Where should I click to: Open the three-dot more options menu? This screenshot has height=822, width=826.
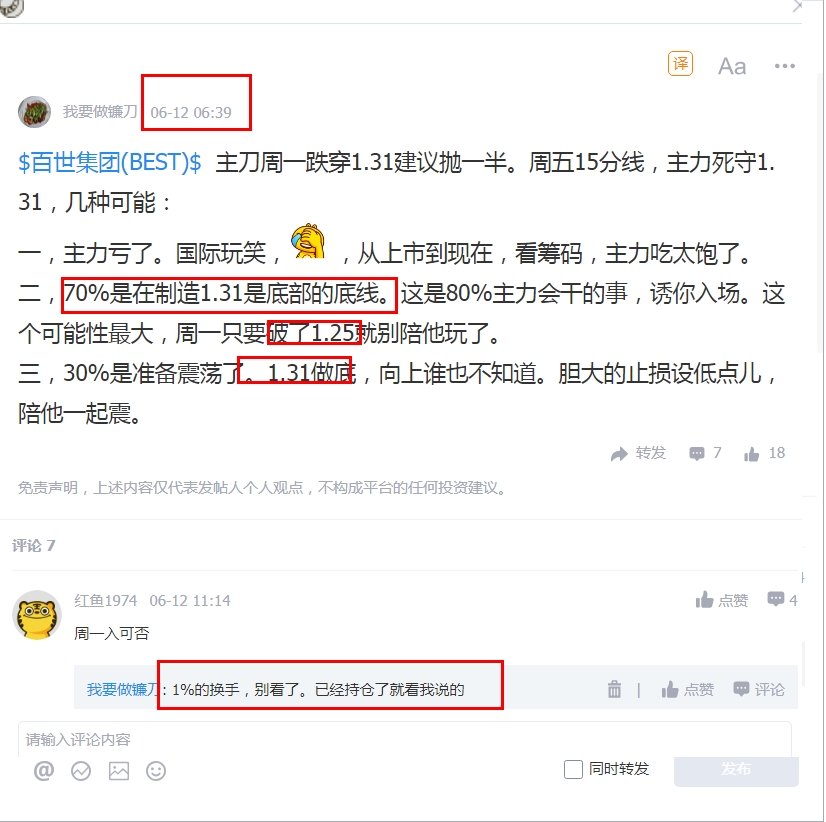click(784, 66)
